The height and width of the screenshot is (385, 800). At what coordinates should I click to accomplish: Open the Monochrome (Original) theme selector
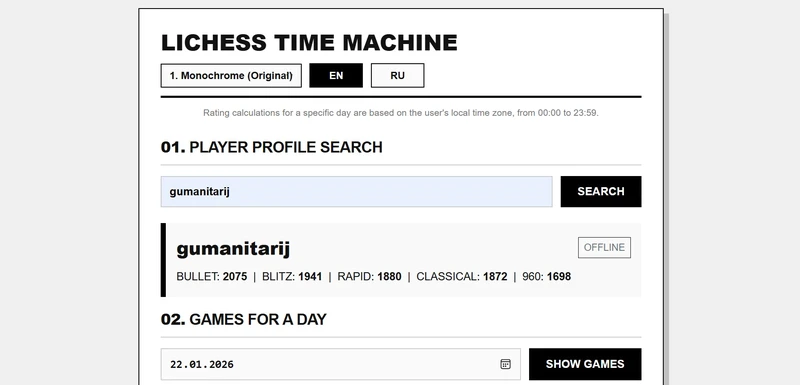(x=231, y=75)
